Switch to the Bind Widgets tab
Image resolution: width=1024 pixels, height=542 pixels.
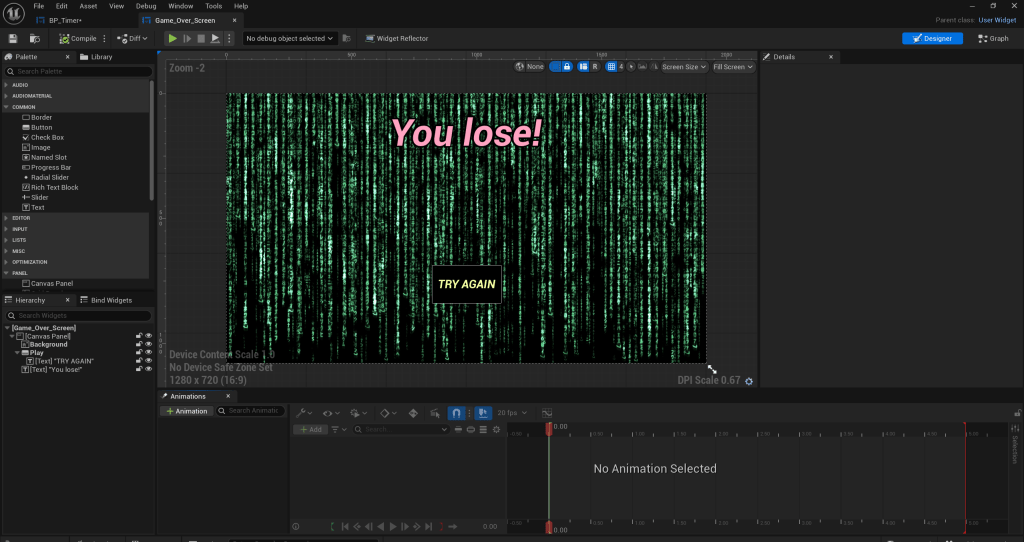110,300
